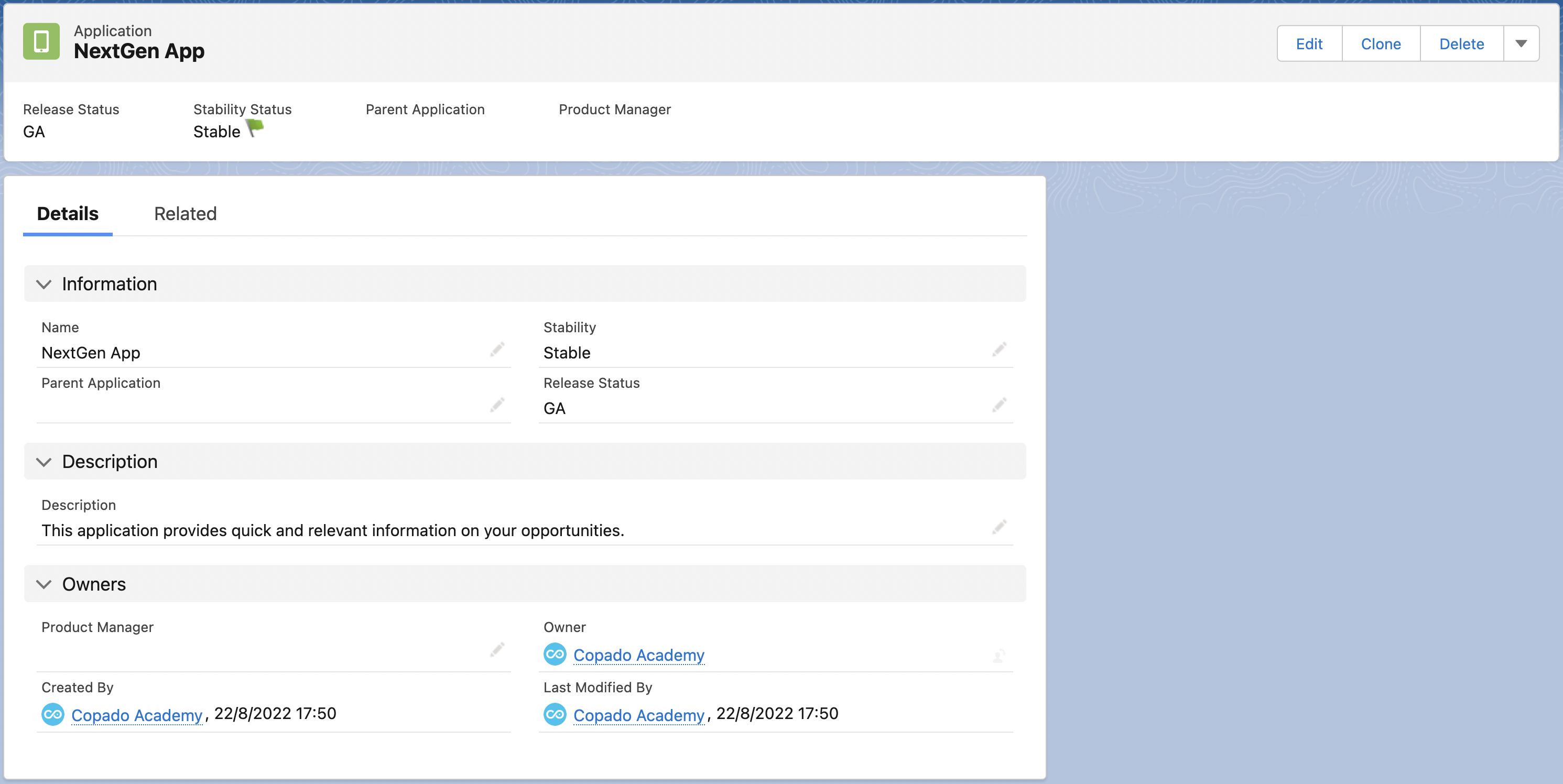Click the Last Modified By avatar icon
This screenshot has height=784, width=1563.
tap(555, 714)
